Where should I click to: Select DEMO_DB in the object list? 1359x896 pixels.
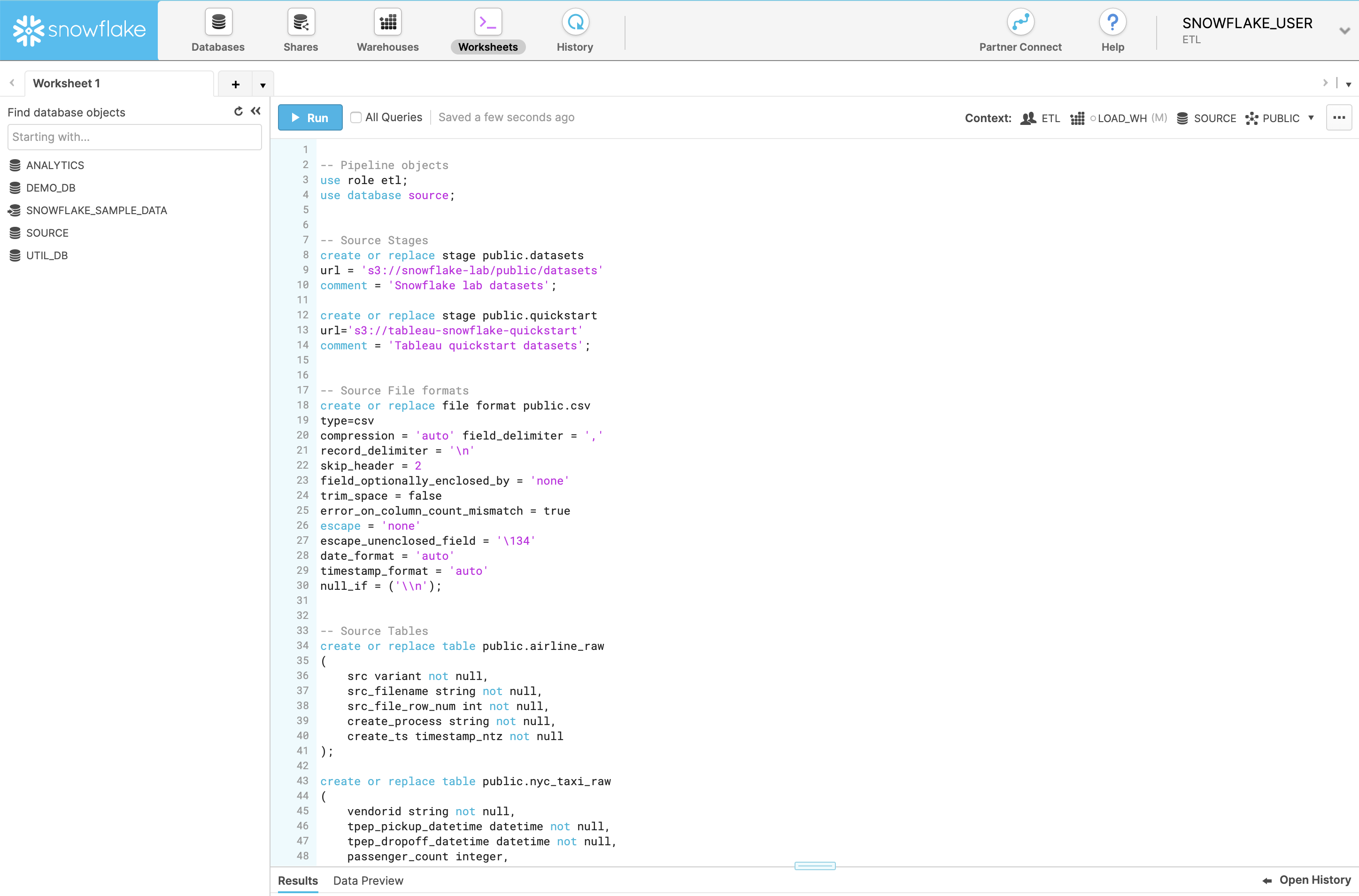(51, 188)
